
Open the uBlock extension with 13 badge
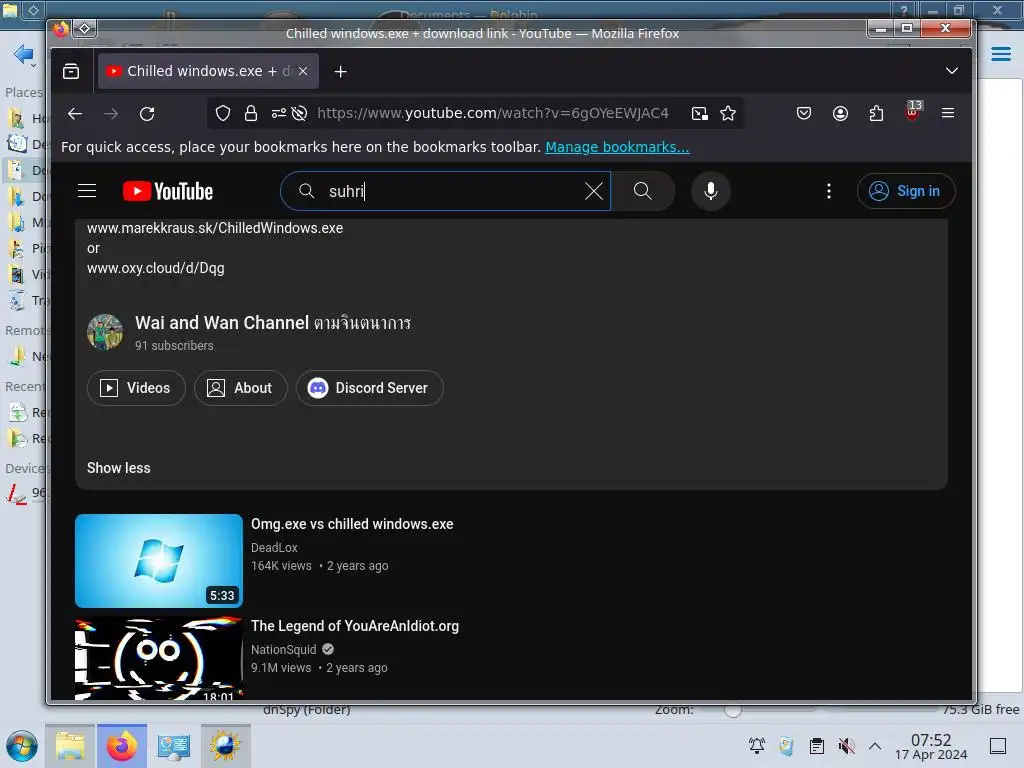913,111
